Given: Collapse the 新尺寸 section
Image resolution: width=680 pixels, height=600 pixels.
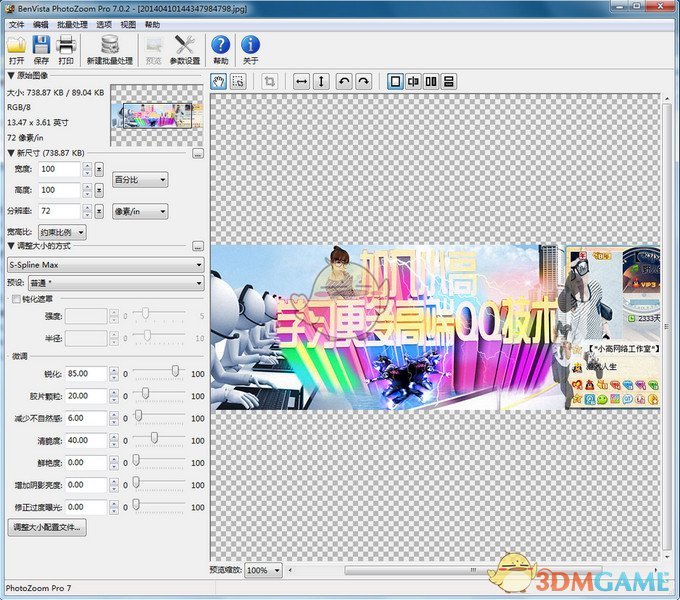Looking at the screenshot, I should click(x=11, y=153).
